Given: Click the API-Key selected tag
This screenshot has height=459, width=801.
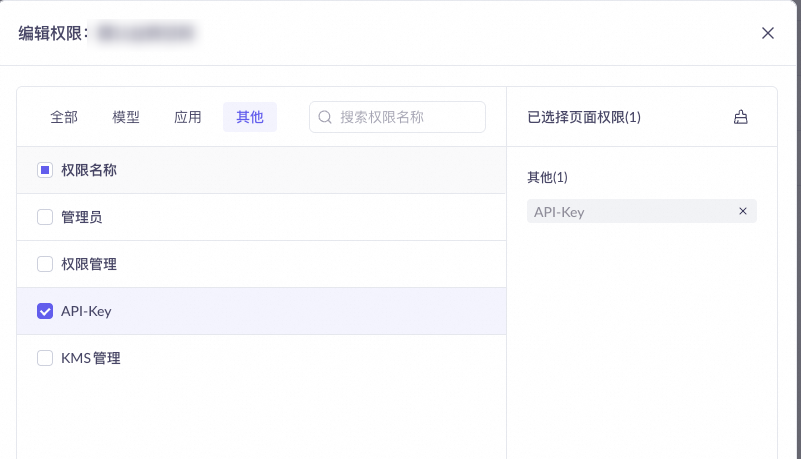Looking at the screenshot, I should [642, 211].
